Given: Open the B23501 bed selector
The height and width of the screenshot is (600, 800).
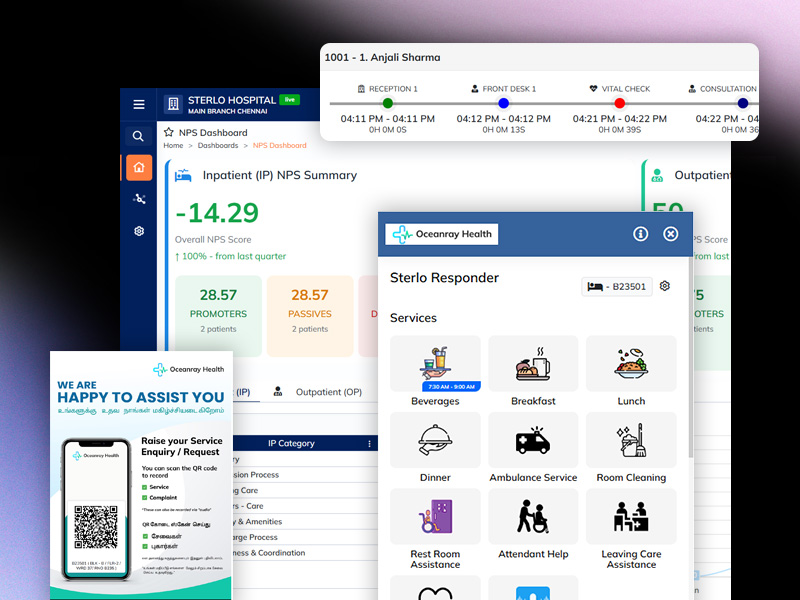Looking at the screenshot, I should 616,287.
